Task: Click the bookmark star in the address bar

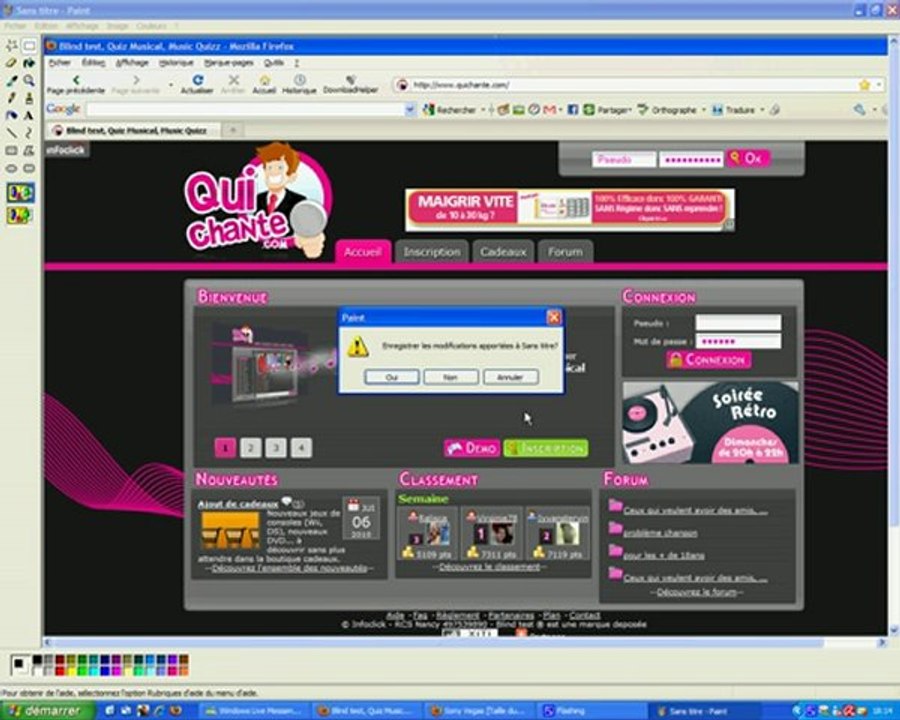Action: [864, 85]
